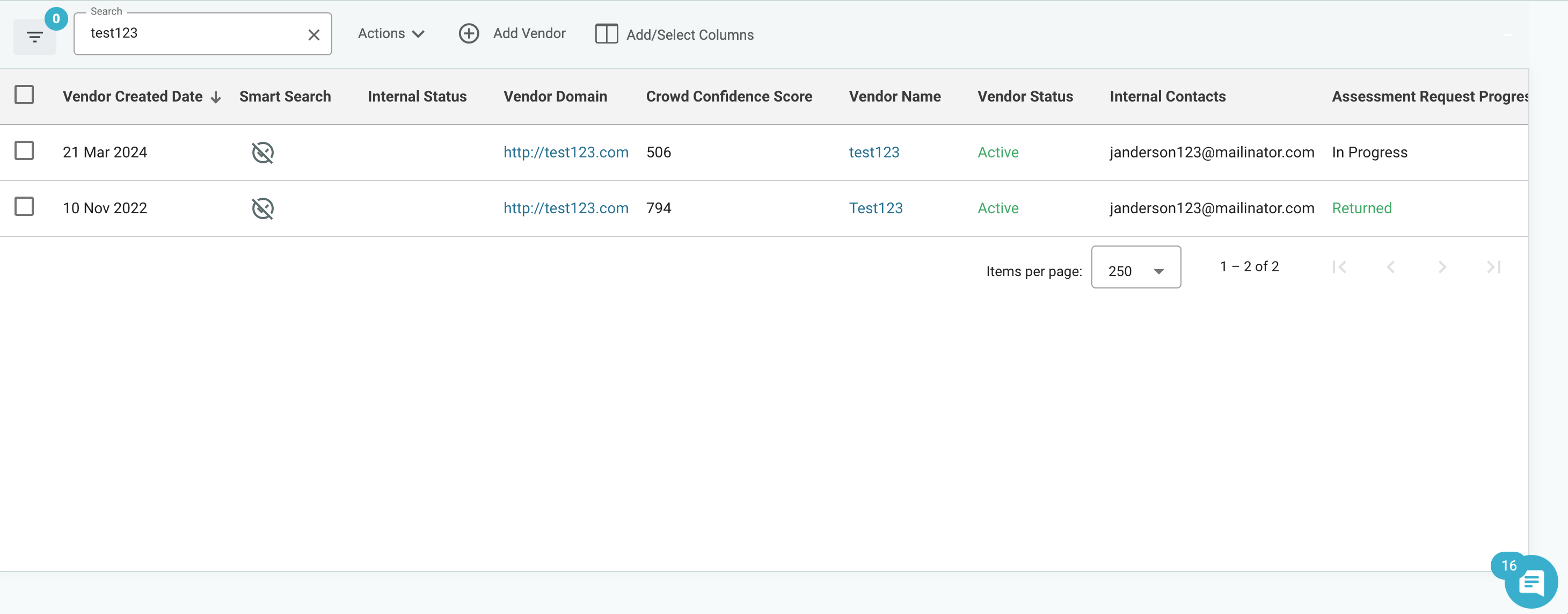Sort by Vendor Created Date column
1568x614 pixels.
pyautogui.click(x=133, y=96)
